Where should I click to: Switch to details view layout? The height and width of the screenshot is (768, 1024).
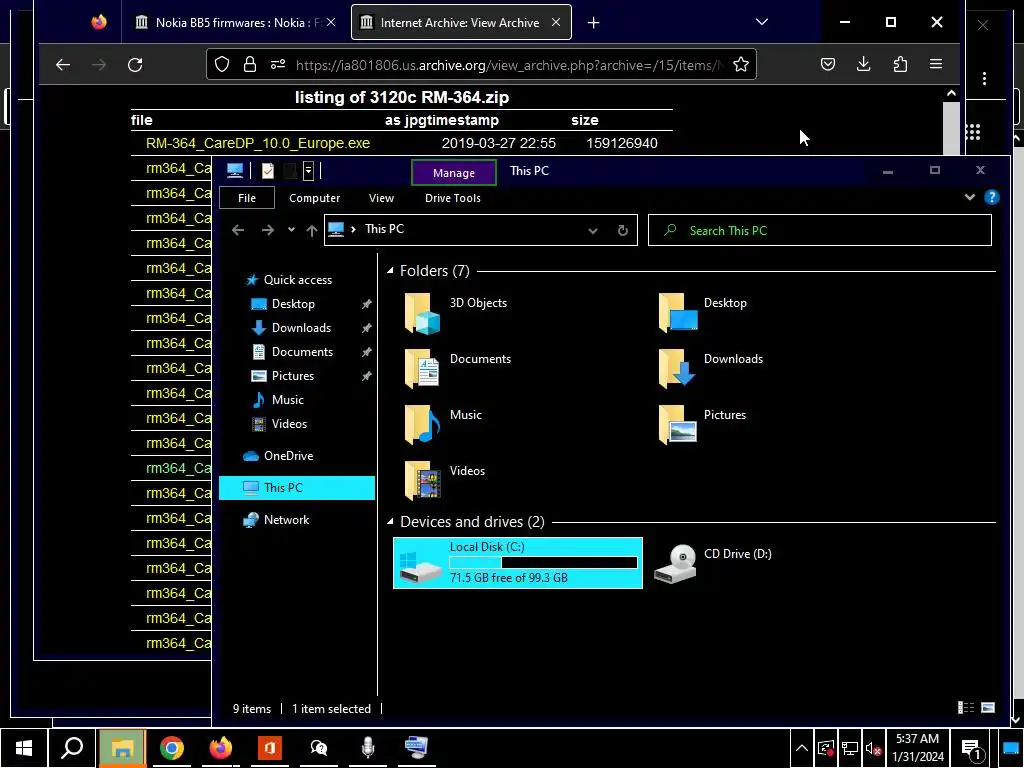pyautogui.click(x=966, y=708)
